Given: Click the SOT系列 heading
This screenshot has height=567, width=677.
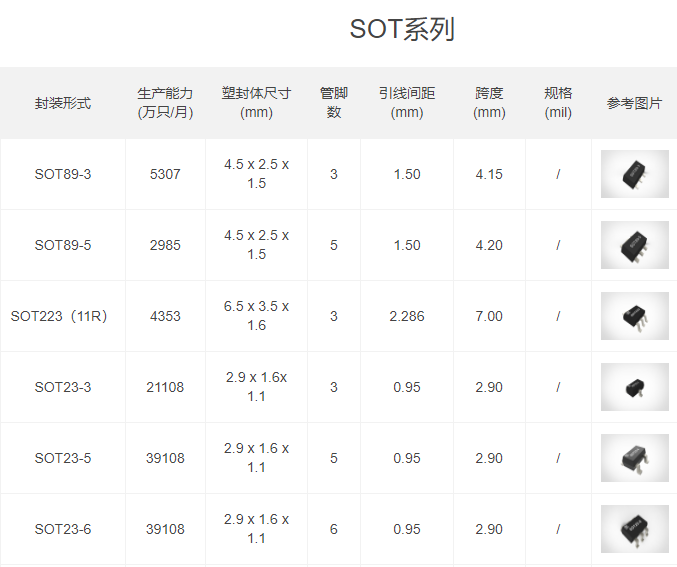Looking at the screenshot, I should pos(402,29).
